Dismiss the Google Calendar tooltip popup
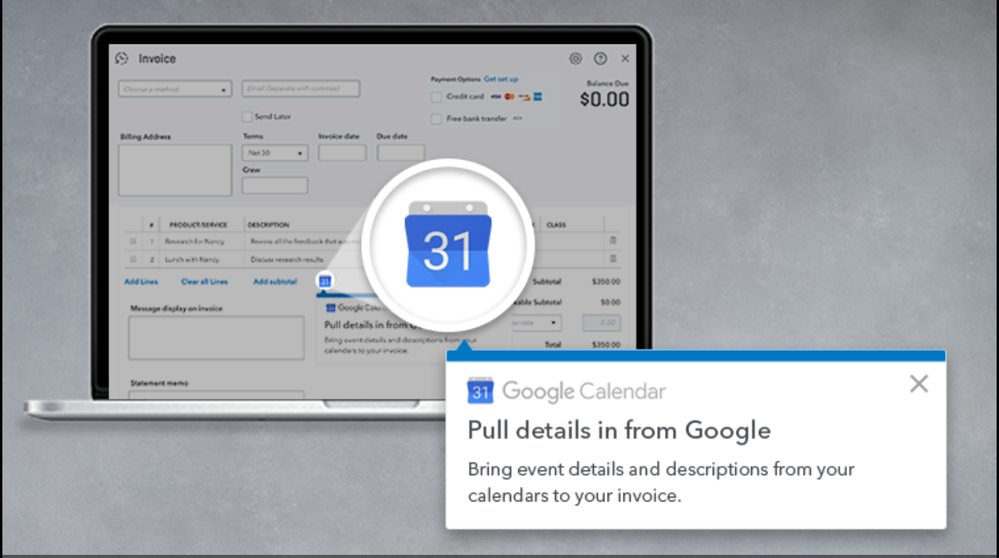 point(919,383)
